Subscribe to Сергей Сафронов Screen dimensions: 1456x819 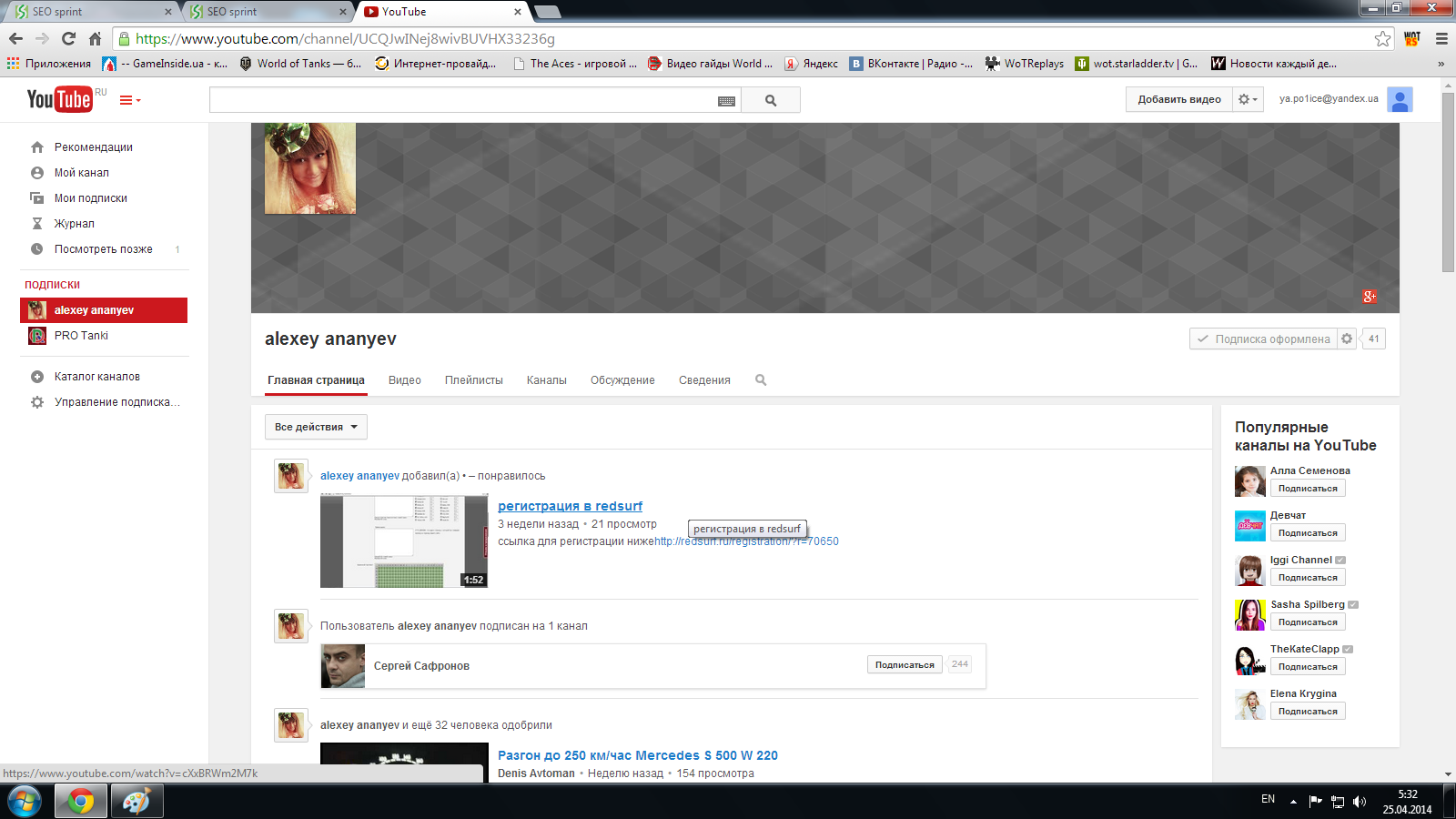pyautogui.click(x=905, y=665)
